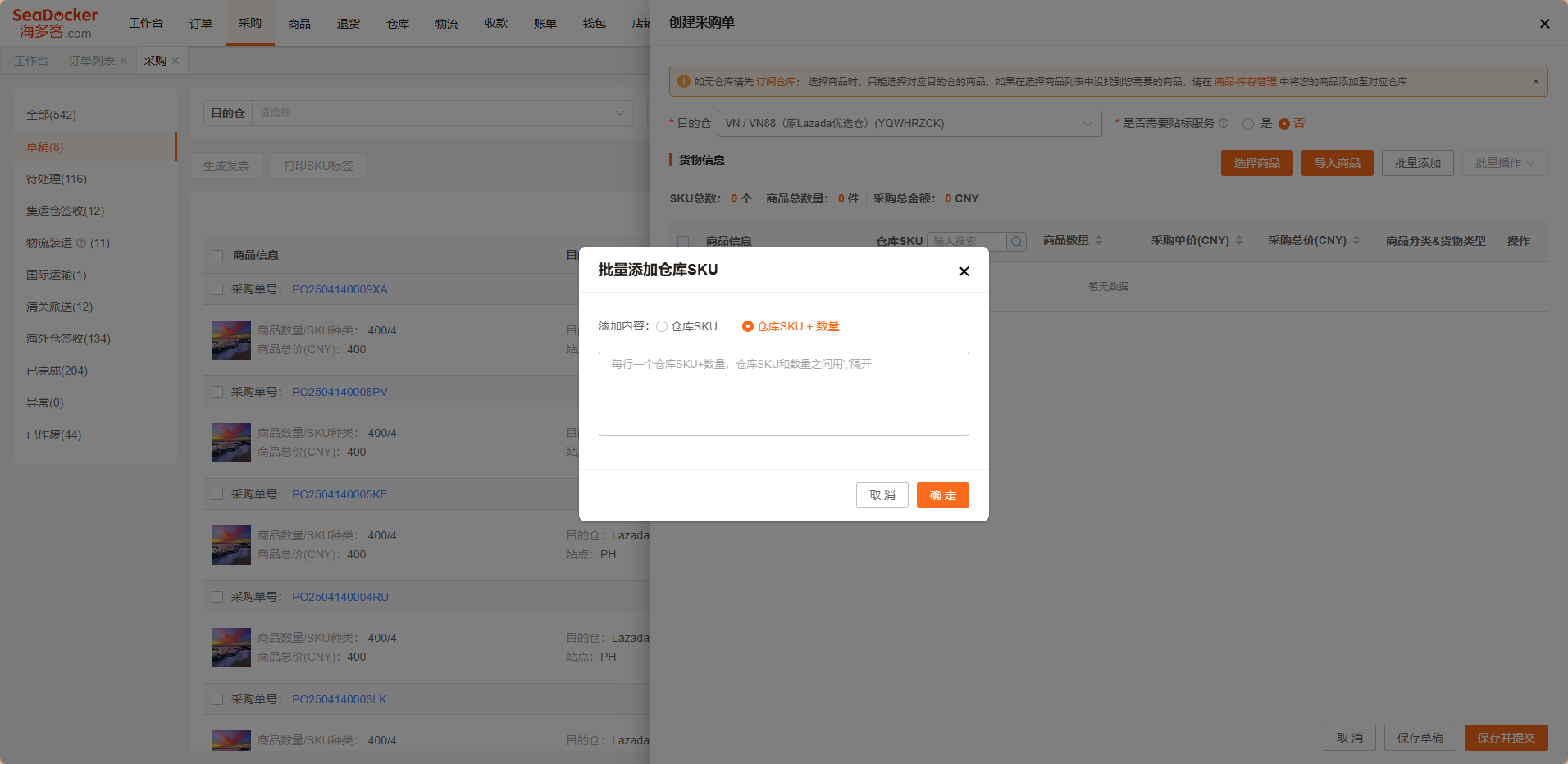Screen dimensions: 1568x764
Task: Expand the 批量操作 dropdown button
Action: point(1504,163)
